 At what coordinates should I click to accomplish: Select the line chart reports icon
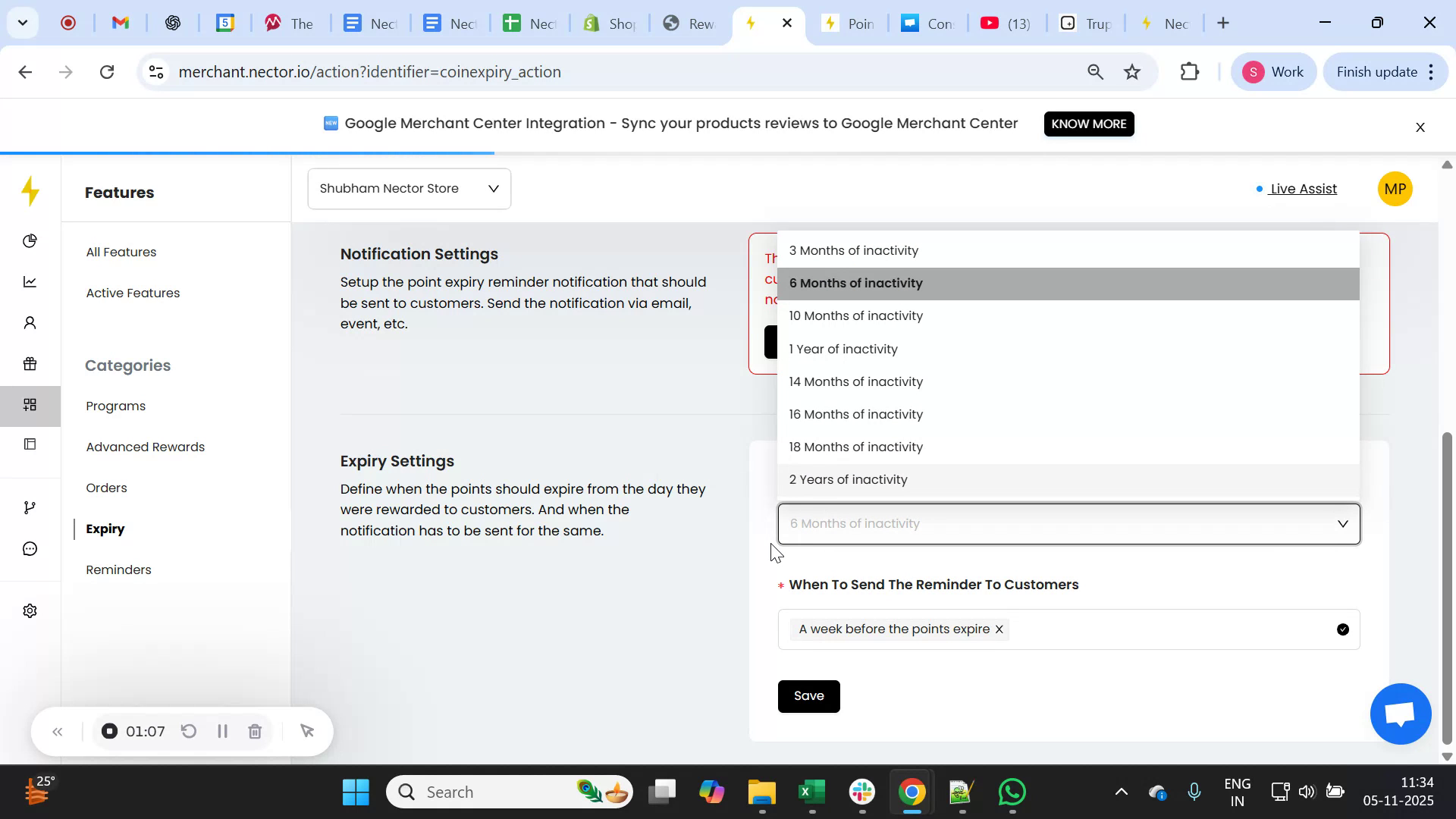pos(30,281)
